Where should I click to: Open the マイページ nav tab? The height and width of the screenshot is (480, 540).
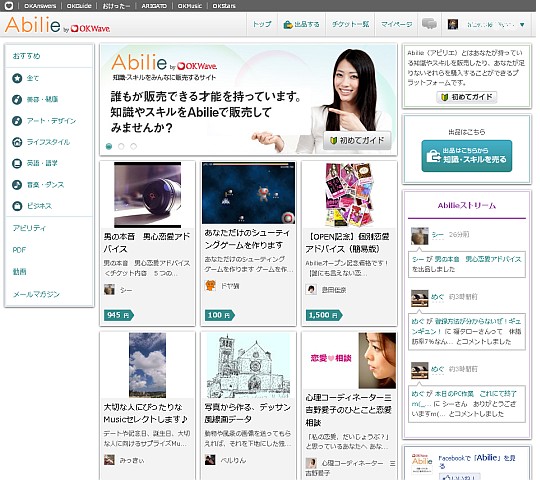click(x=396, y=24)
